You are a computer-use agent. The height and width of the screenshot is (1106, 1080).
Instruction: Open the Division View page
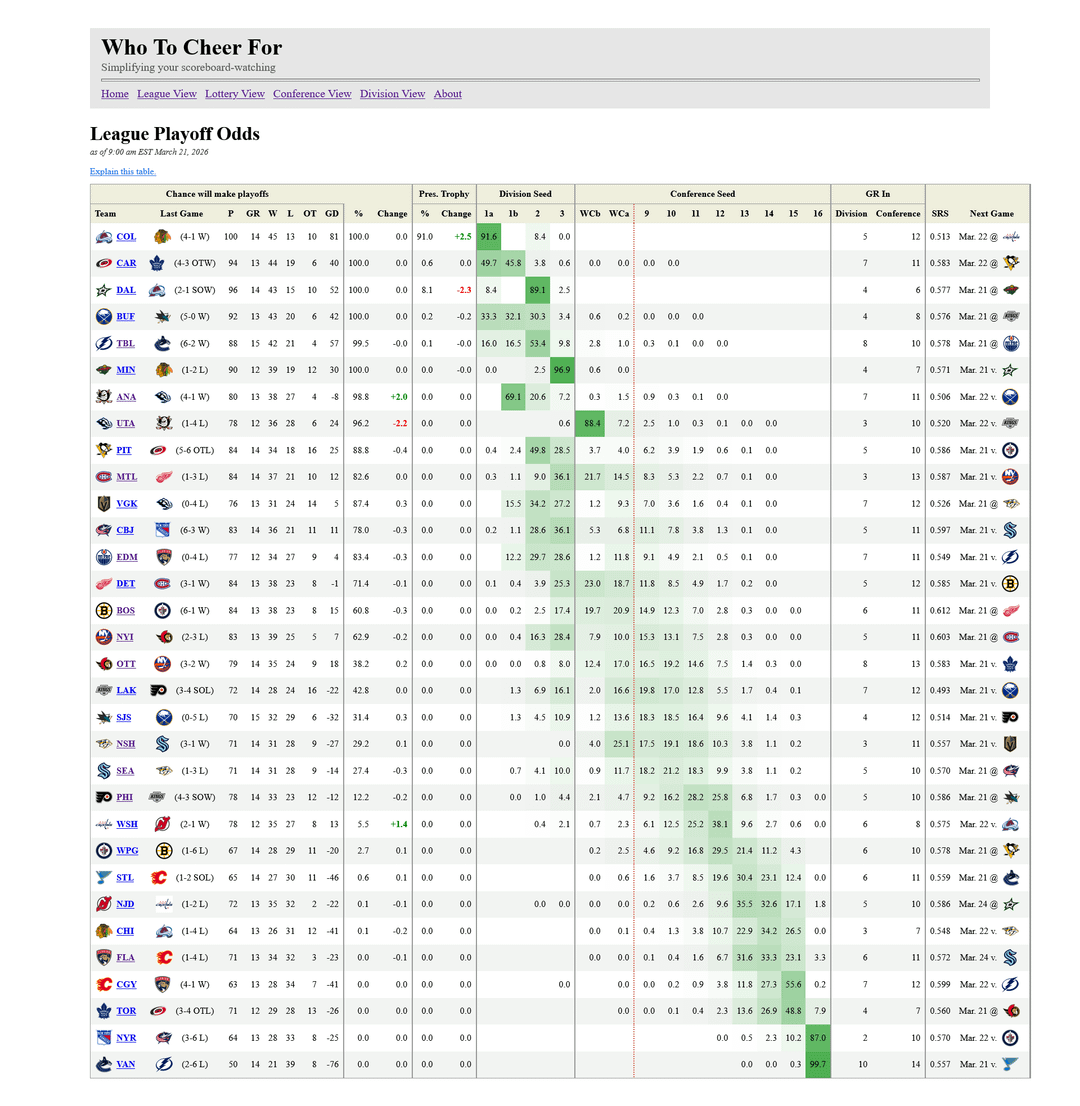[x=392, y=94]
